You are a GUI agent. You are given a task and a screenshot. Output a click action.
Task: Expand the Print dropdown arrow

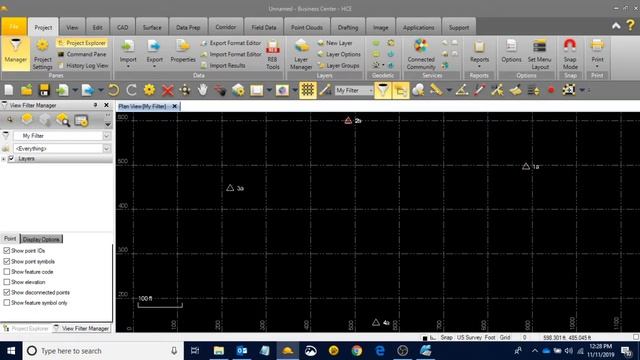(597, 67)
